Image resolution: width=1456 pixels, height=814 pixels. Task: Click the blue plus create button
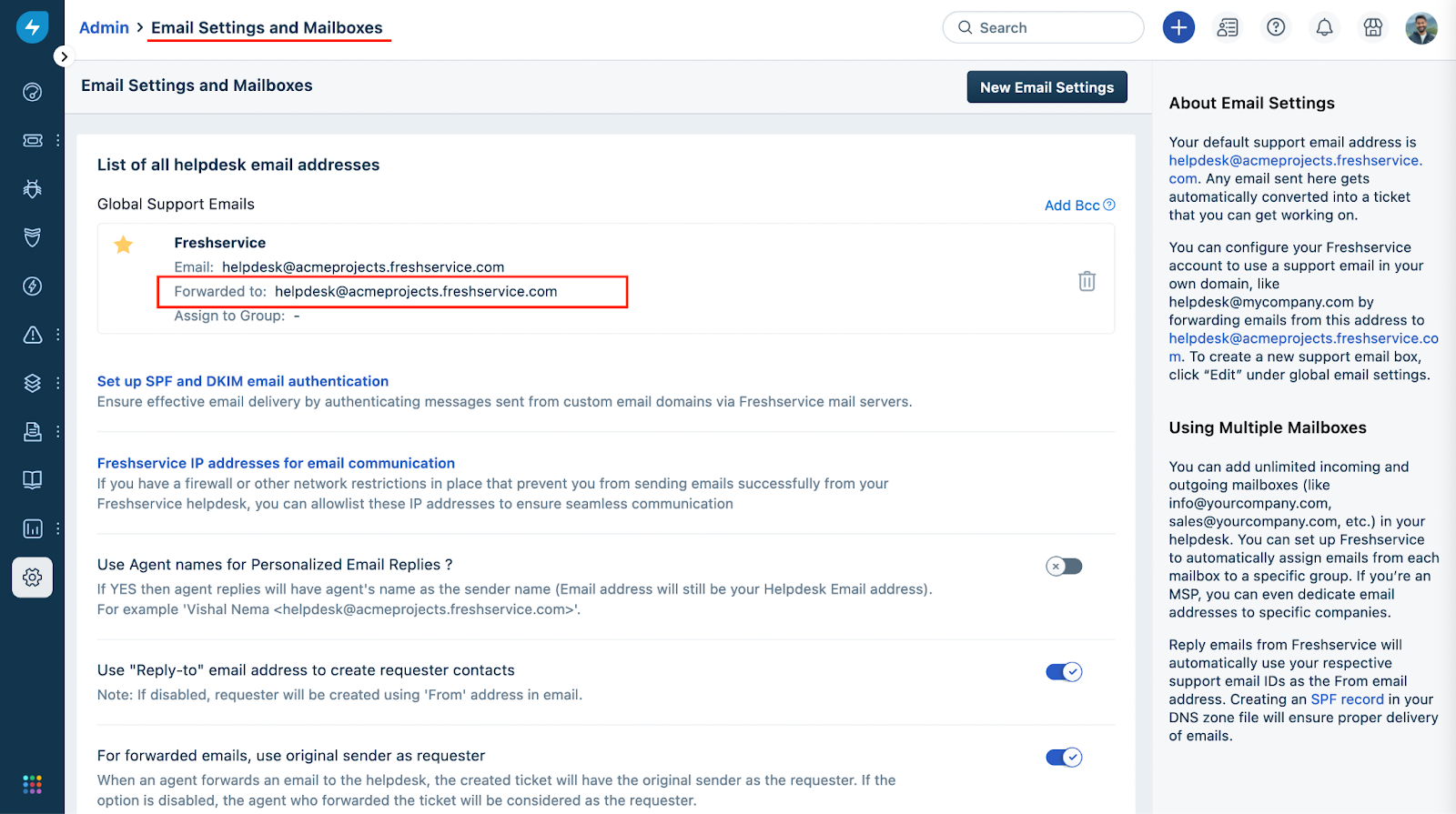tap(1178, 27)
